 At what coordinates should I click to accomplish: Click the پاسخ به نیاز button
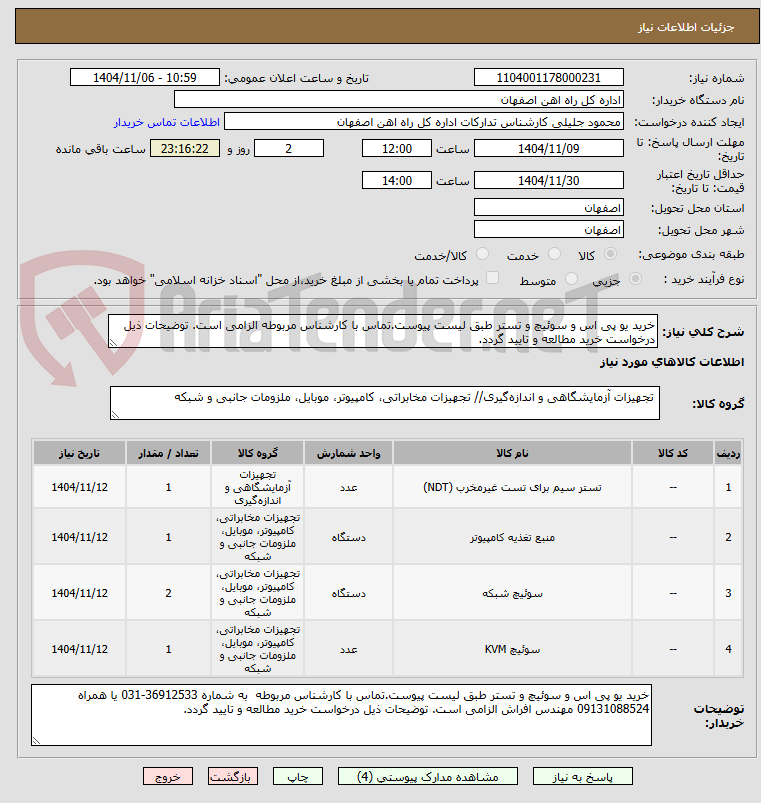click(x=582, y=776)
